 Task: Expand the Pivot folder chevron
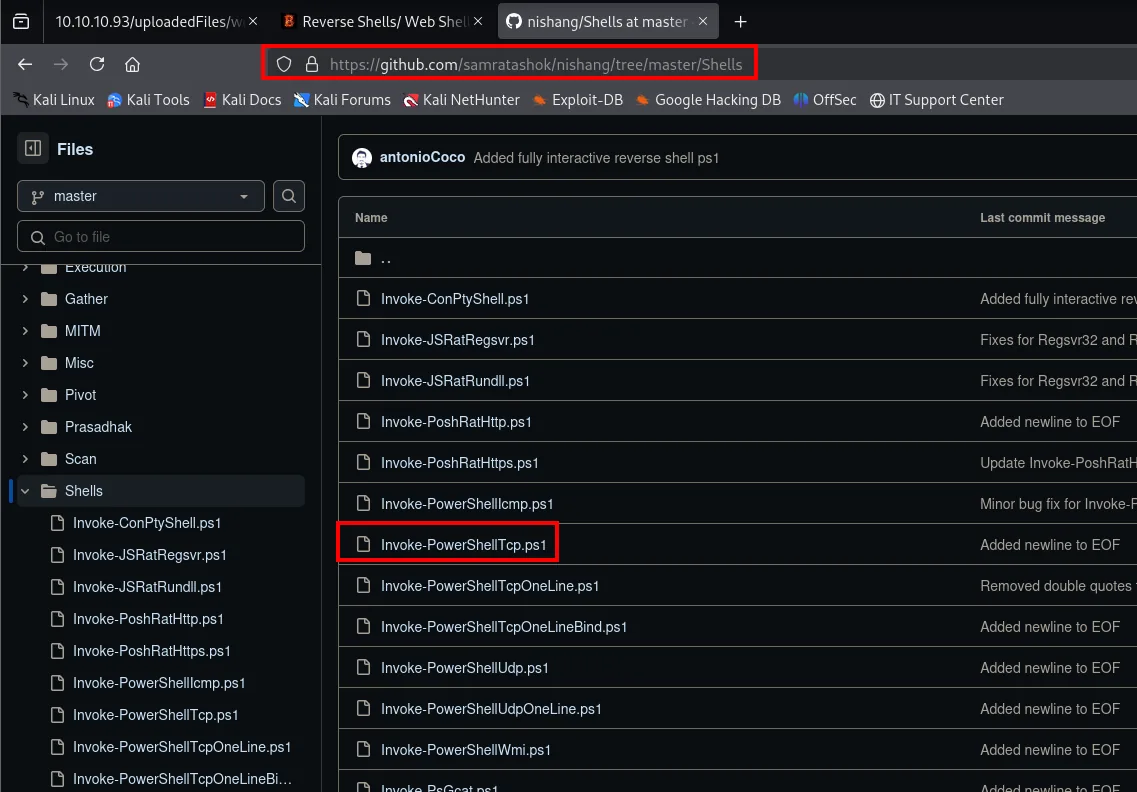click(25, 395)
